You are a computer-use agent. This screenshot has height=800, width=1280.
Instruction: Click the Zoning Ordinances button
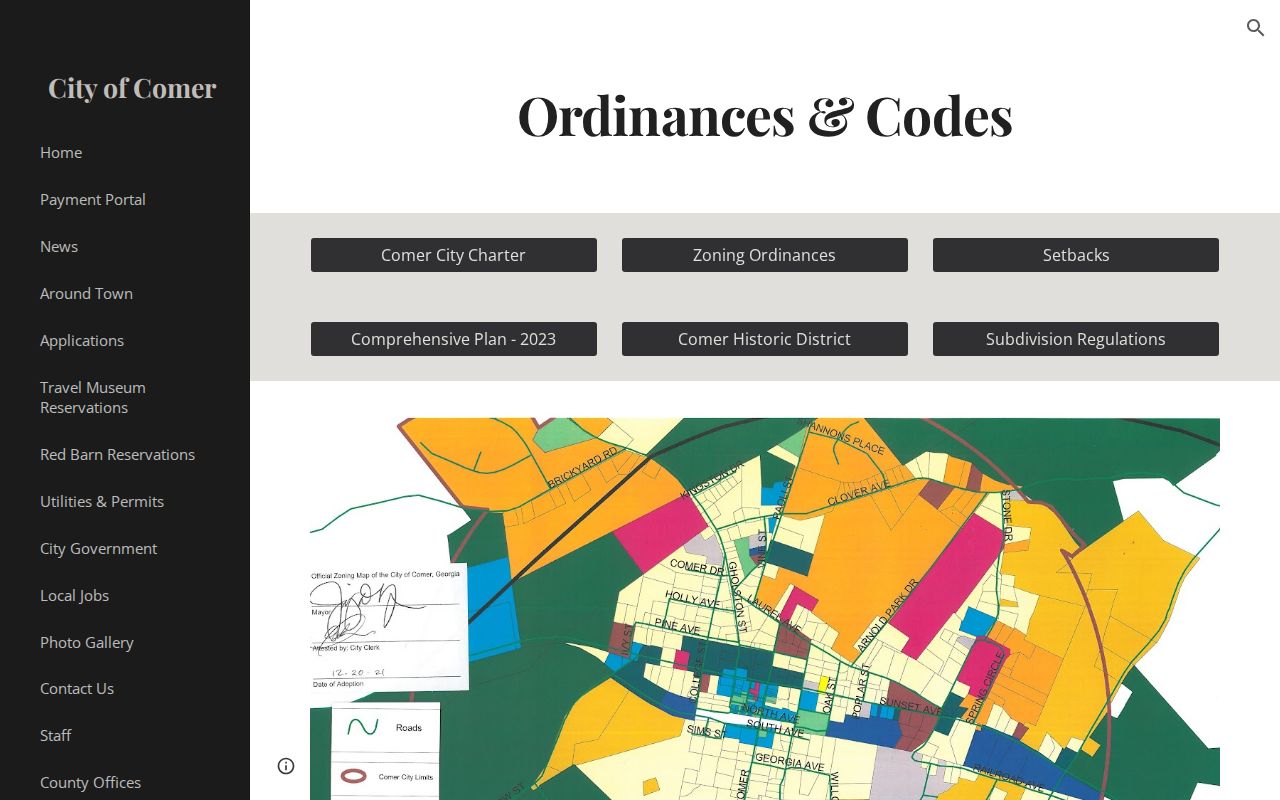765,255
